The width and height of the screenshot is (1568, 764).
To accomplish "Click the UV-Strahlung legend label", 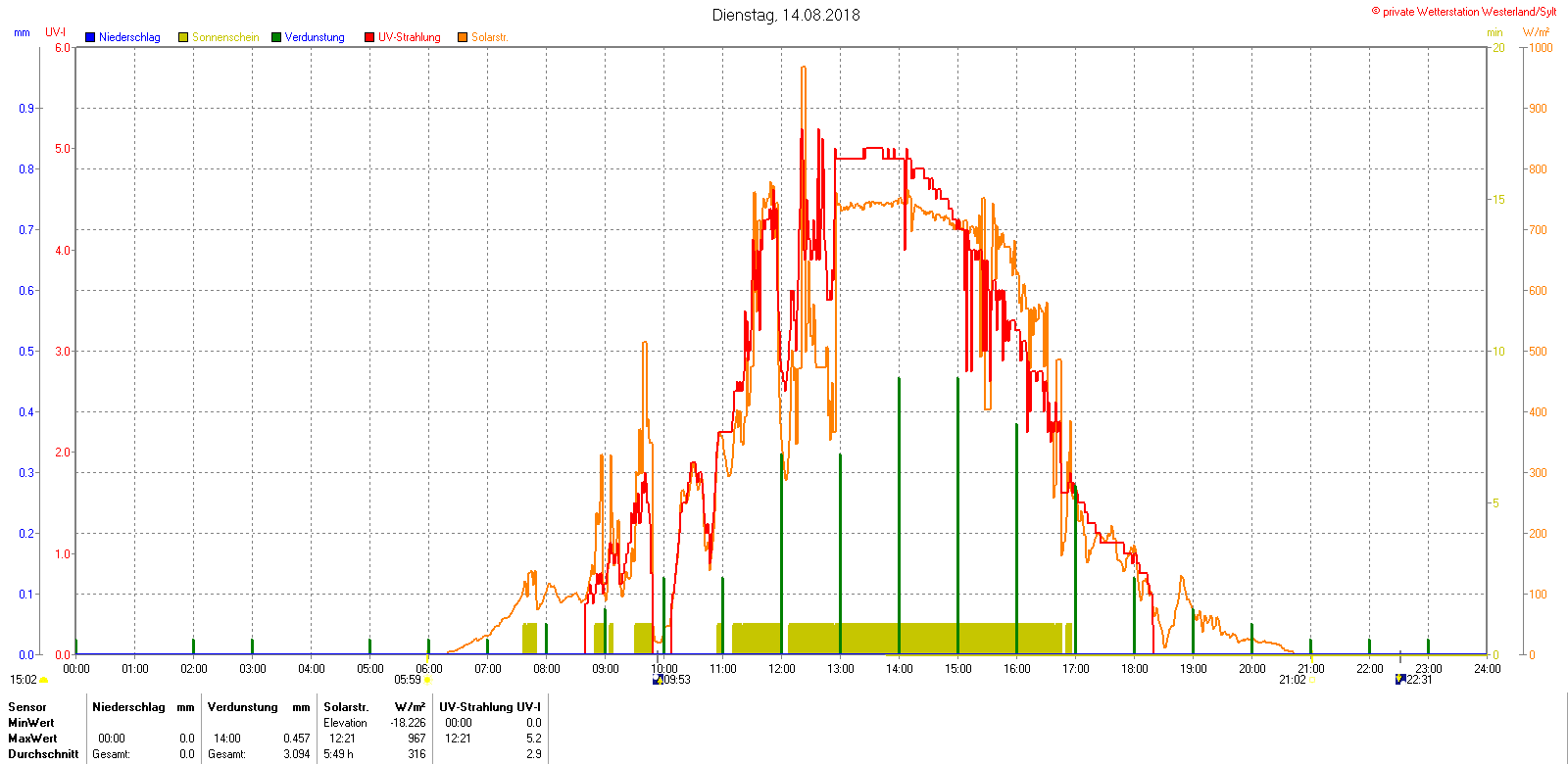I will (410, 37).
